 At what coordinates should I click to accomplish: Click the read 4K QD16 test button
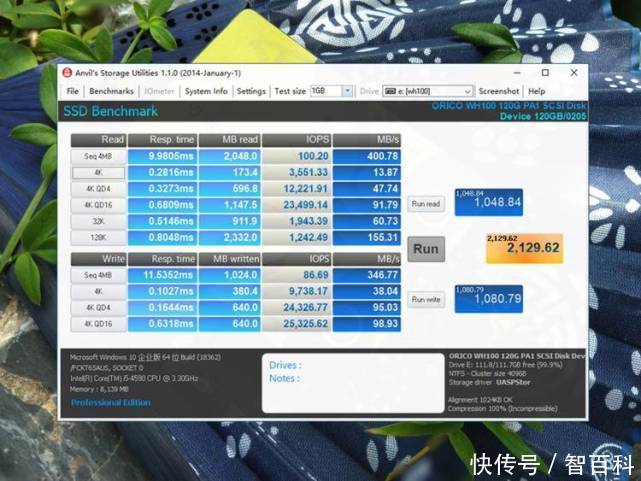pos(98,205)
